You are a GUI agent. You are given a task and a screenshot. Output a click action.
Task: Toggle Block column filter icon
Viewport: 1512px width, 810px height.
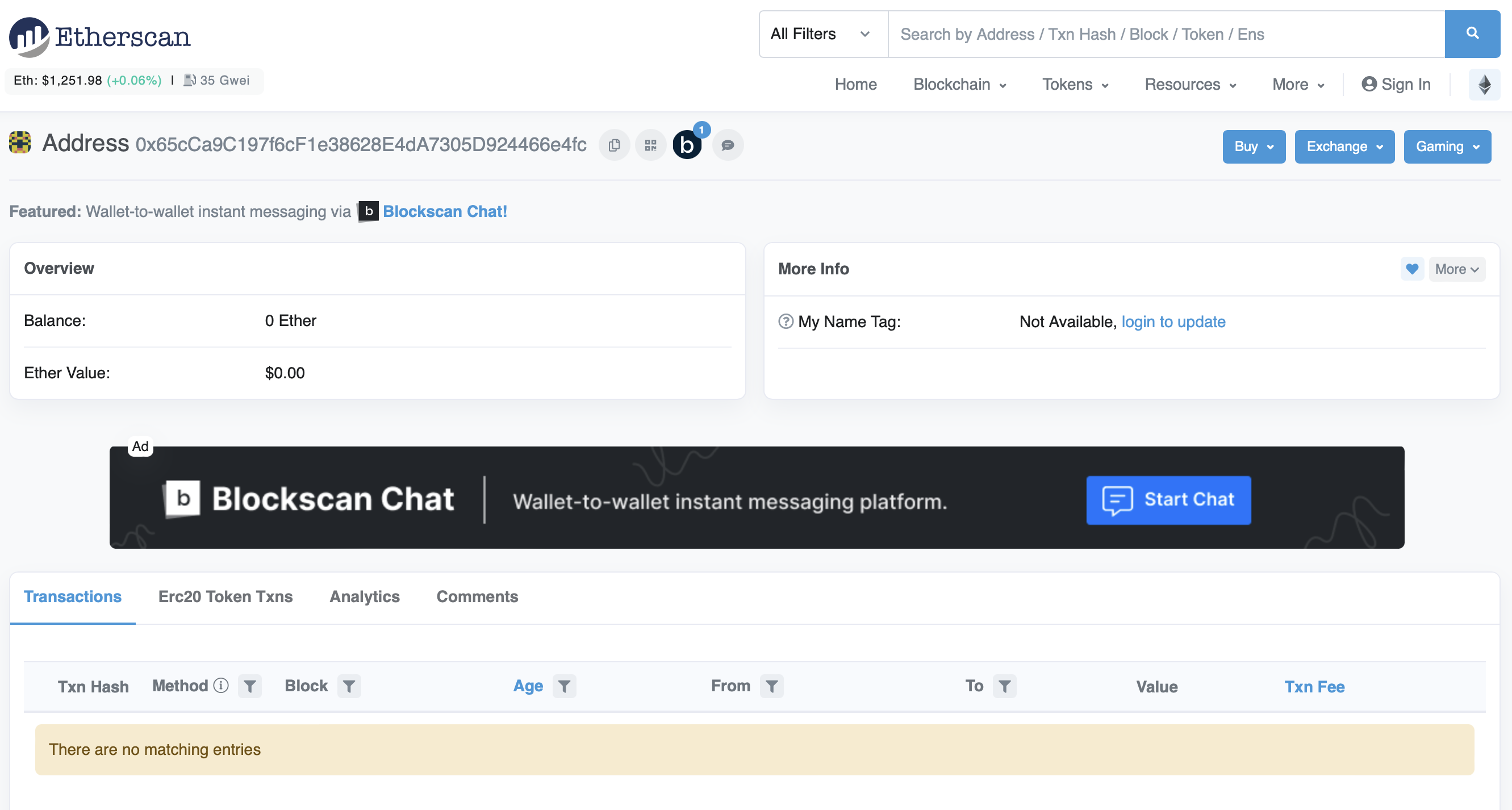click(x=348, y=686)
